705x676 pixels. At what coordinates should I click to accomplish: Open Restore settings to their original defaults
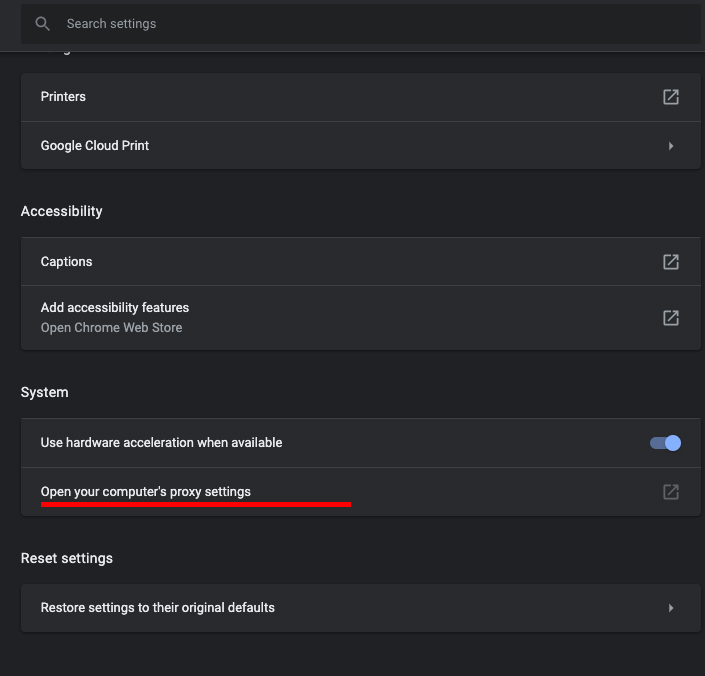coord(361,608)
